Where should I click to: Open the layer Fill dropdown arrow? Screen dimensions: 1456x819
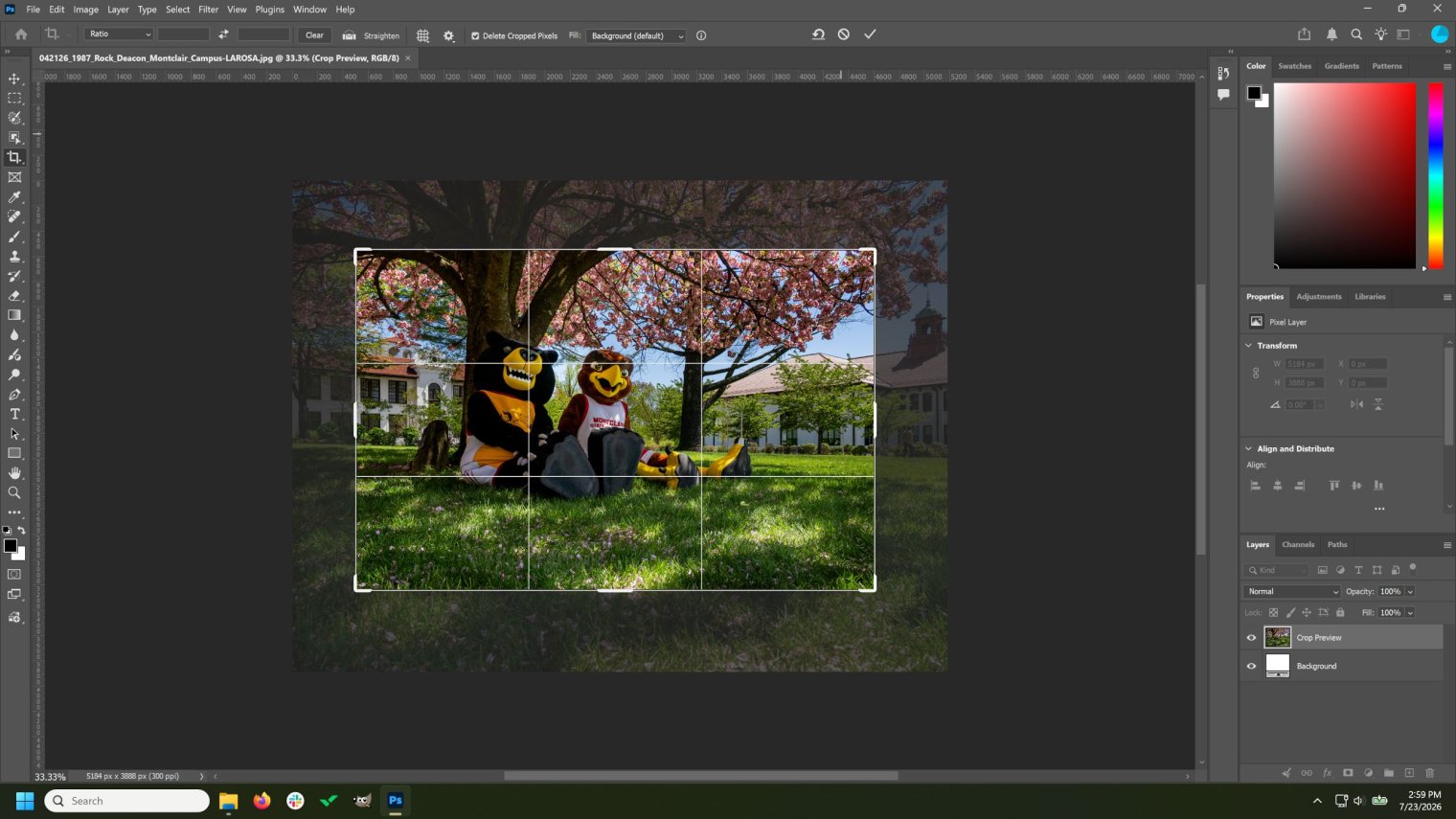tap(1410, 613)
